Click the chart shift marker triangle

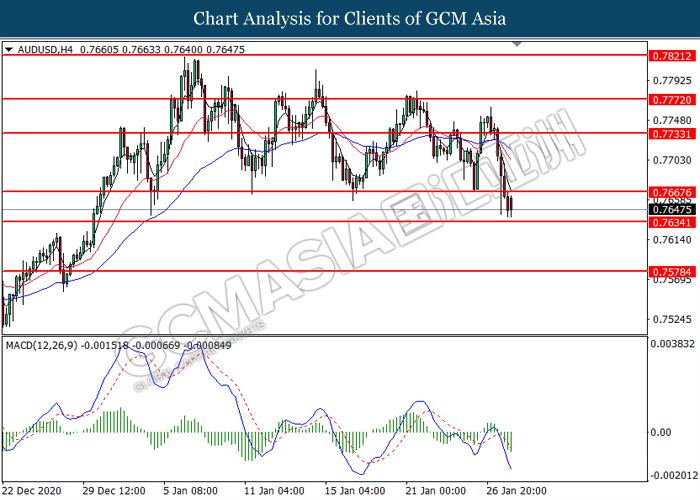tap(517, 44)
